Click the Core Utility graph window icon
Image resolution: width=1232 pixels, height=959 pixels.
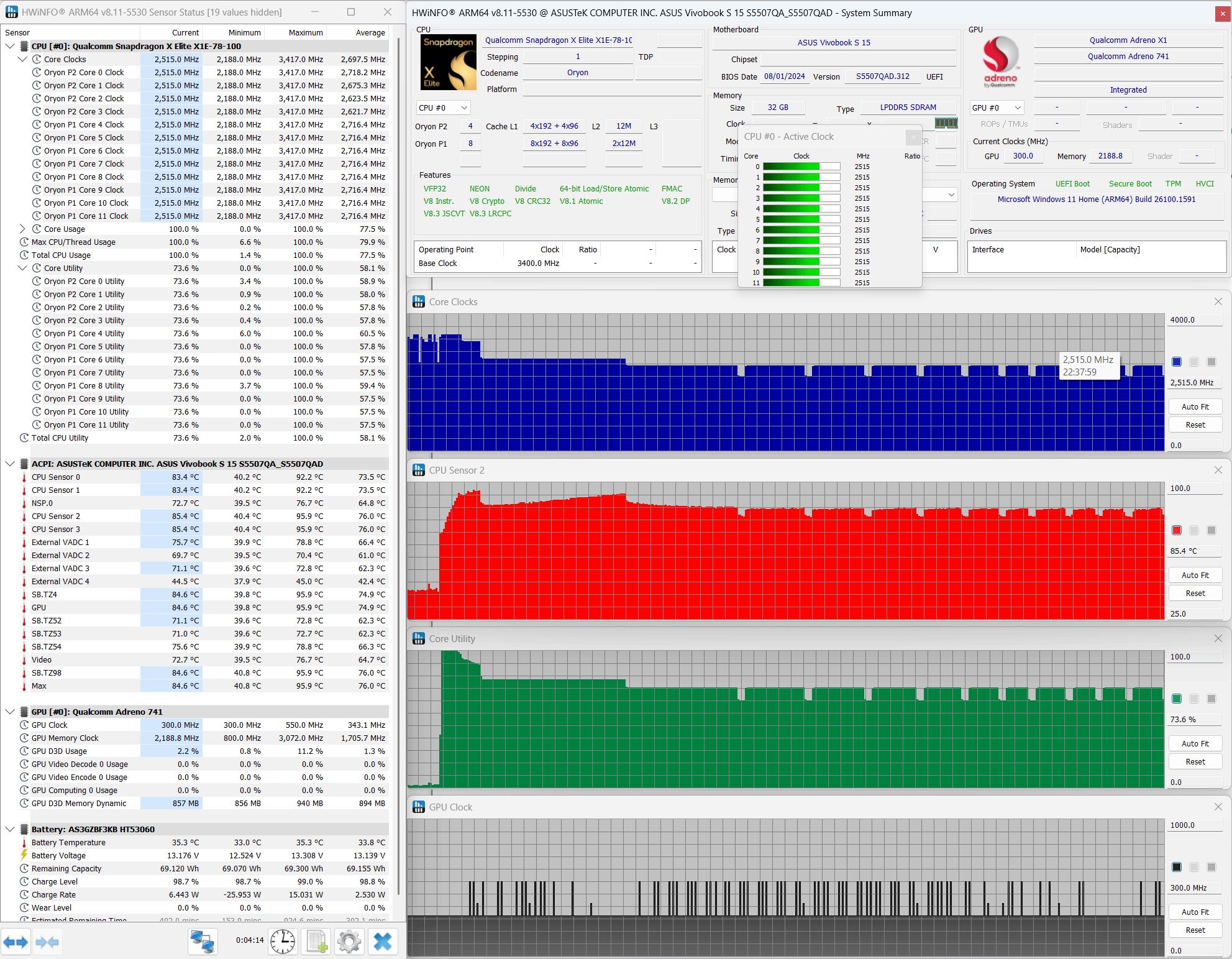click(x=419, y=639)
